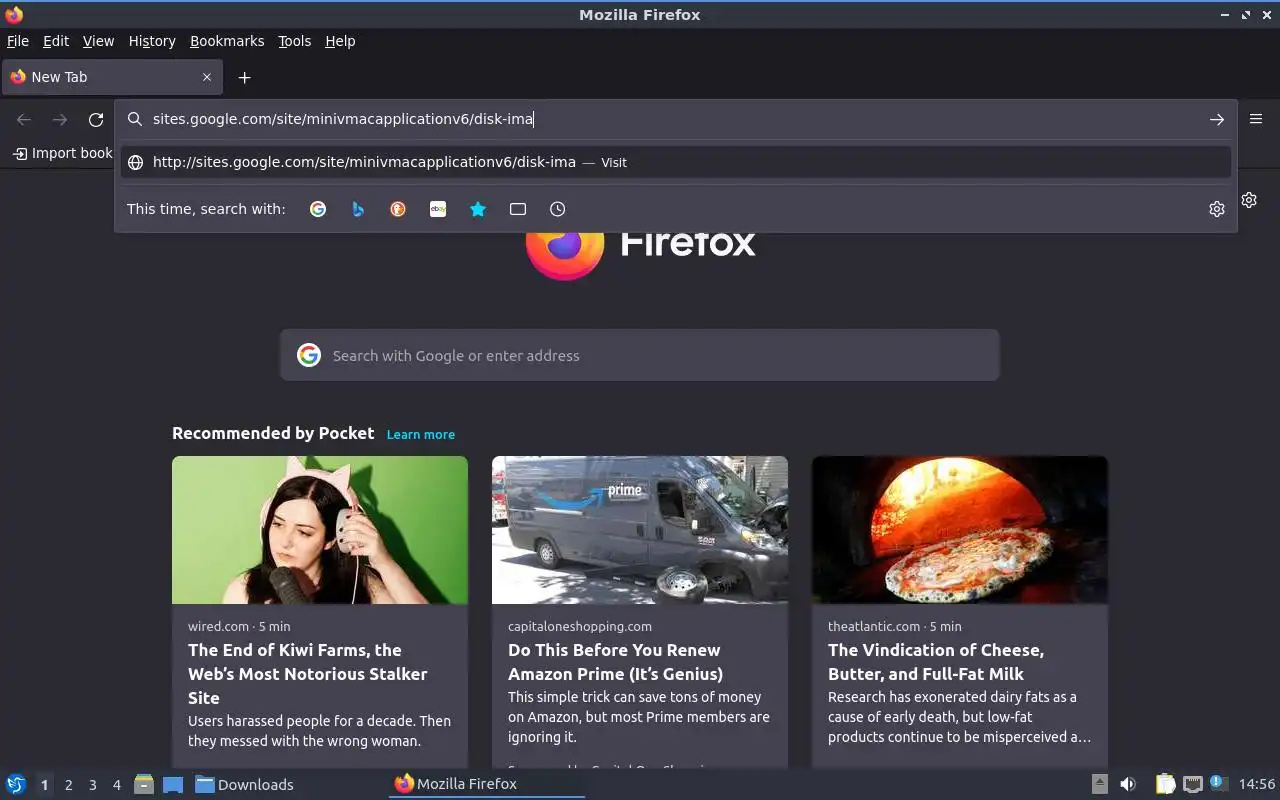
Task: Open the pizza oven article thumbnail
Action: click(x=960, y=530)
